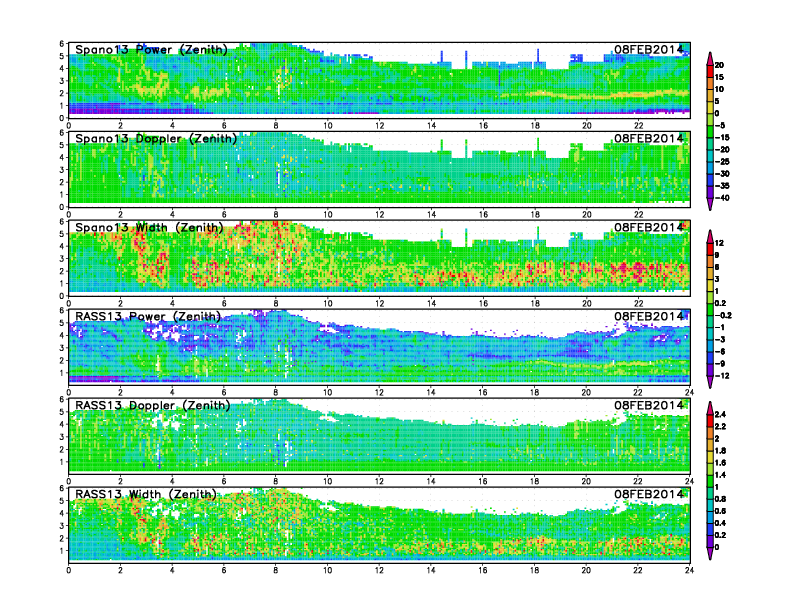This screenshot has width=792, height=612.
Task: Click the '2.4' label on the bottom colorbar
Action: tap(720, 414)
